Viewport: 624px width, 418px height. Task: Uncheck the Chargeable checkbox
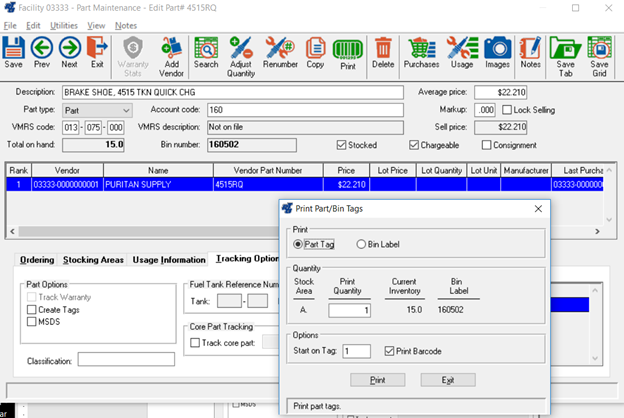pyautogui.click(x=414, y=145)
